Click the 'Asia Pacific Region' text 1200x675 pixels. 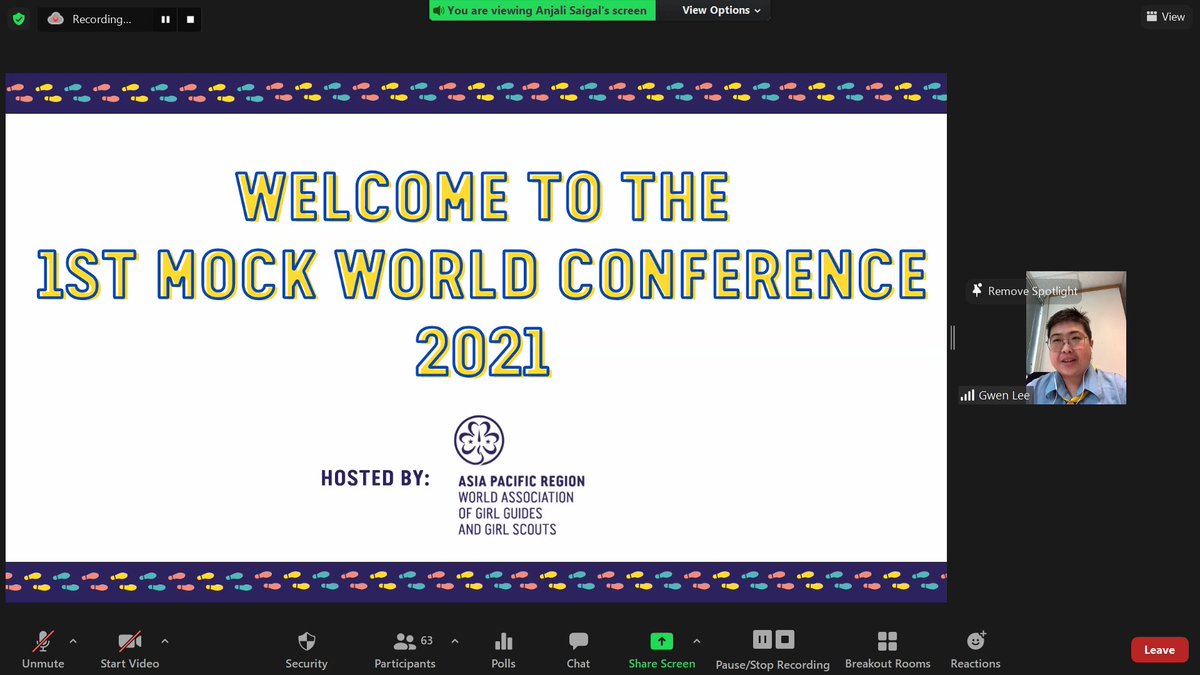pos(521,481)
